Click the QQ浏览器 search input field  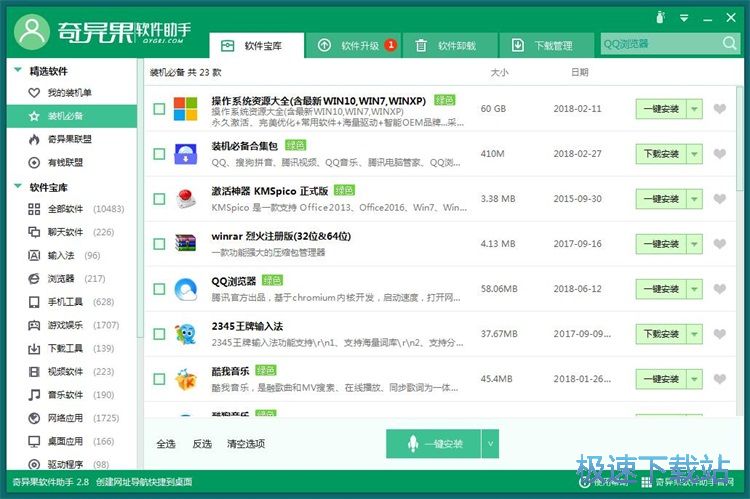(661, 44)
